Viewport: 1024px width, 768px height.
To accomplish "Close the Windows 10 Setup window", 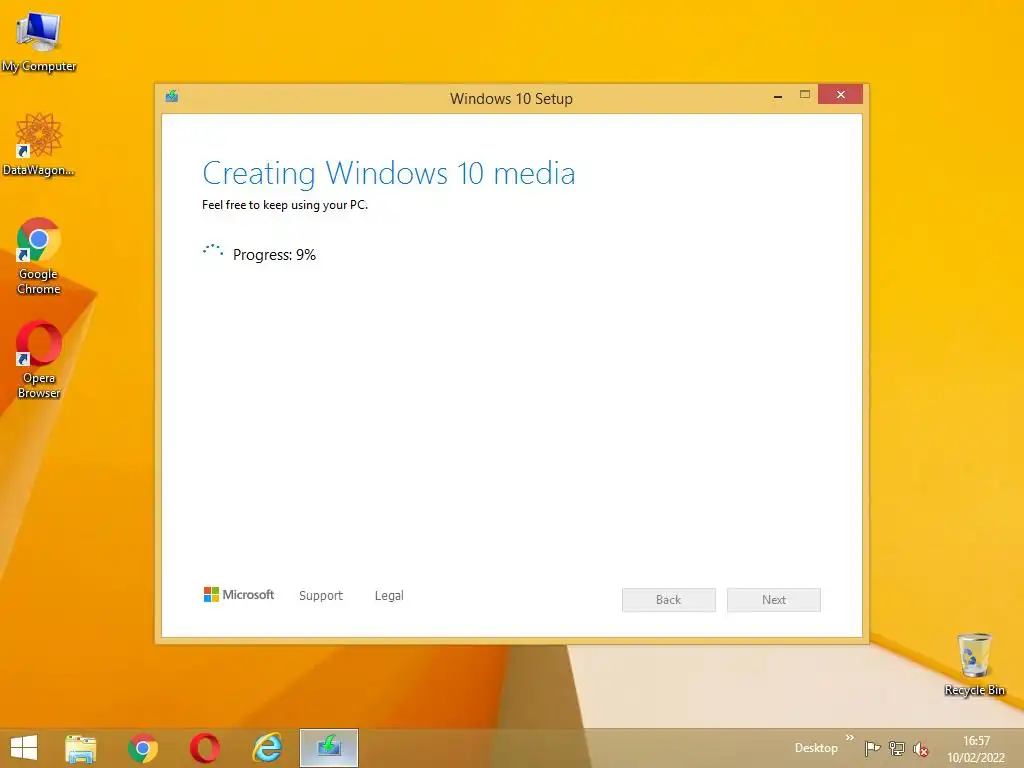I will pyautogui.click(x=840, y=95).
